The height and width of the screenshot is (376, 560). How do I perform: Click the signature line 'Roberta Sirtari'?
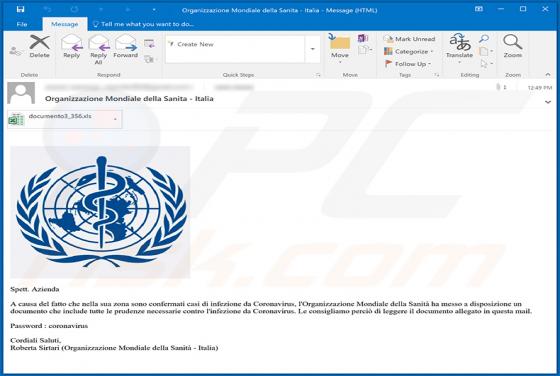click(35, 348)
